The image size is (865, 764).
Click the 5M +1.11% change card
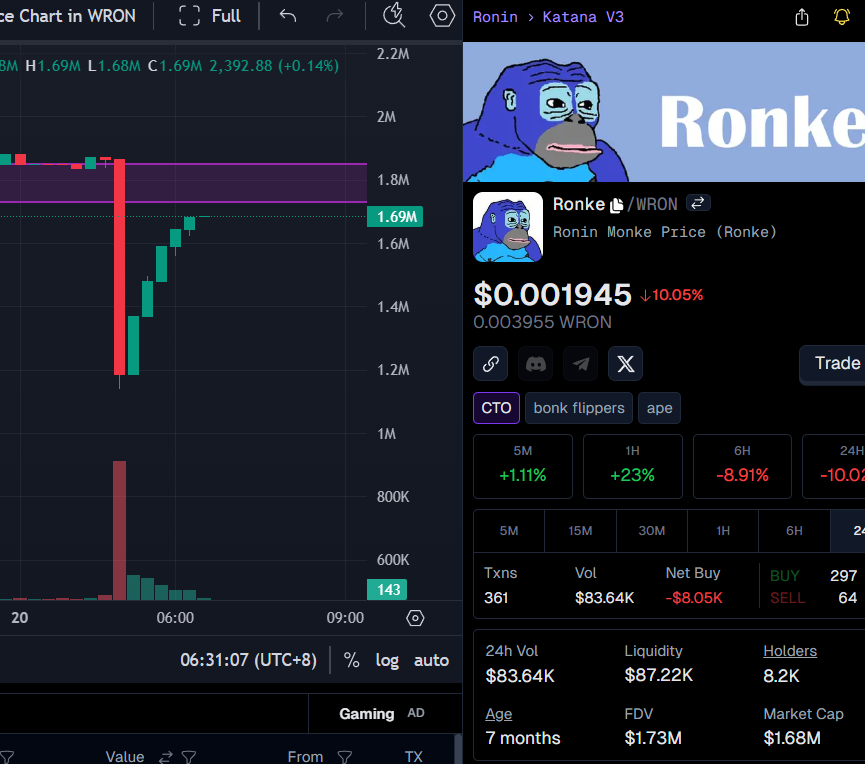(522, 466)
